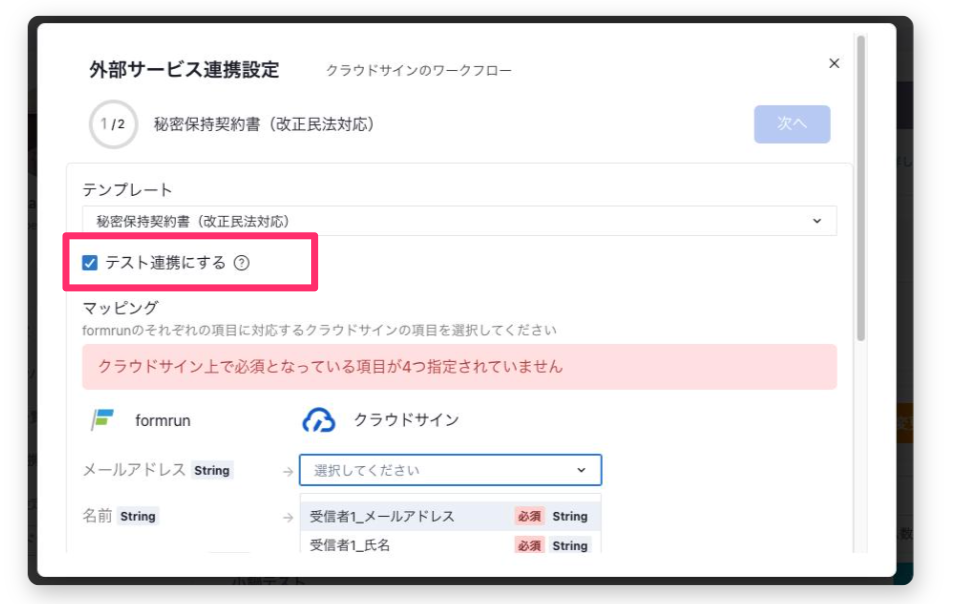This screenshot has height=604, width=957.
Task: Click the formrun column name
Action: (x=163, y=420)
